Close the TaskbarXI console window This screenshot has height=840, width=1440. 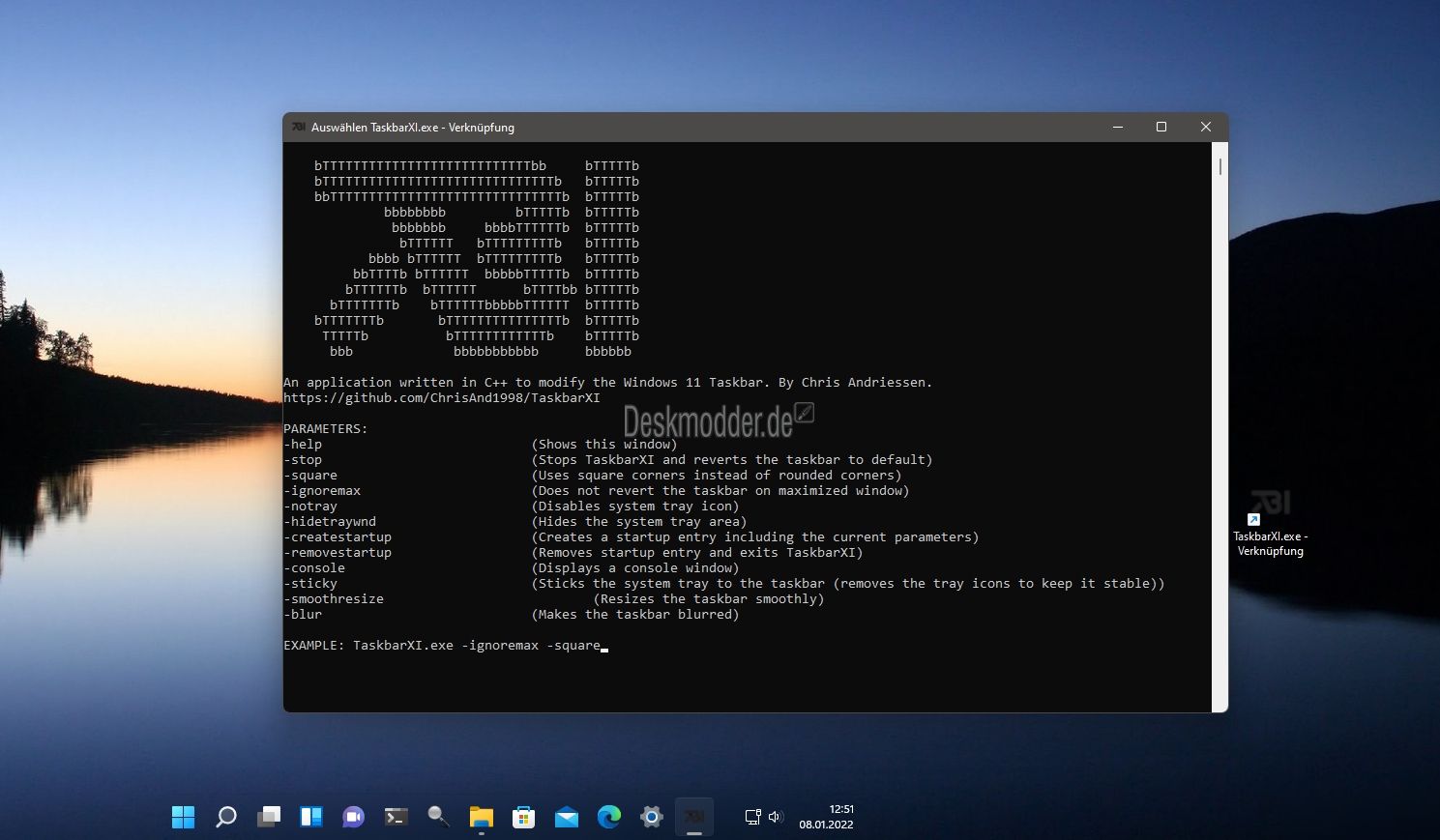click(1205, 127)
